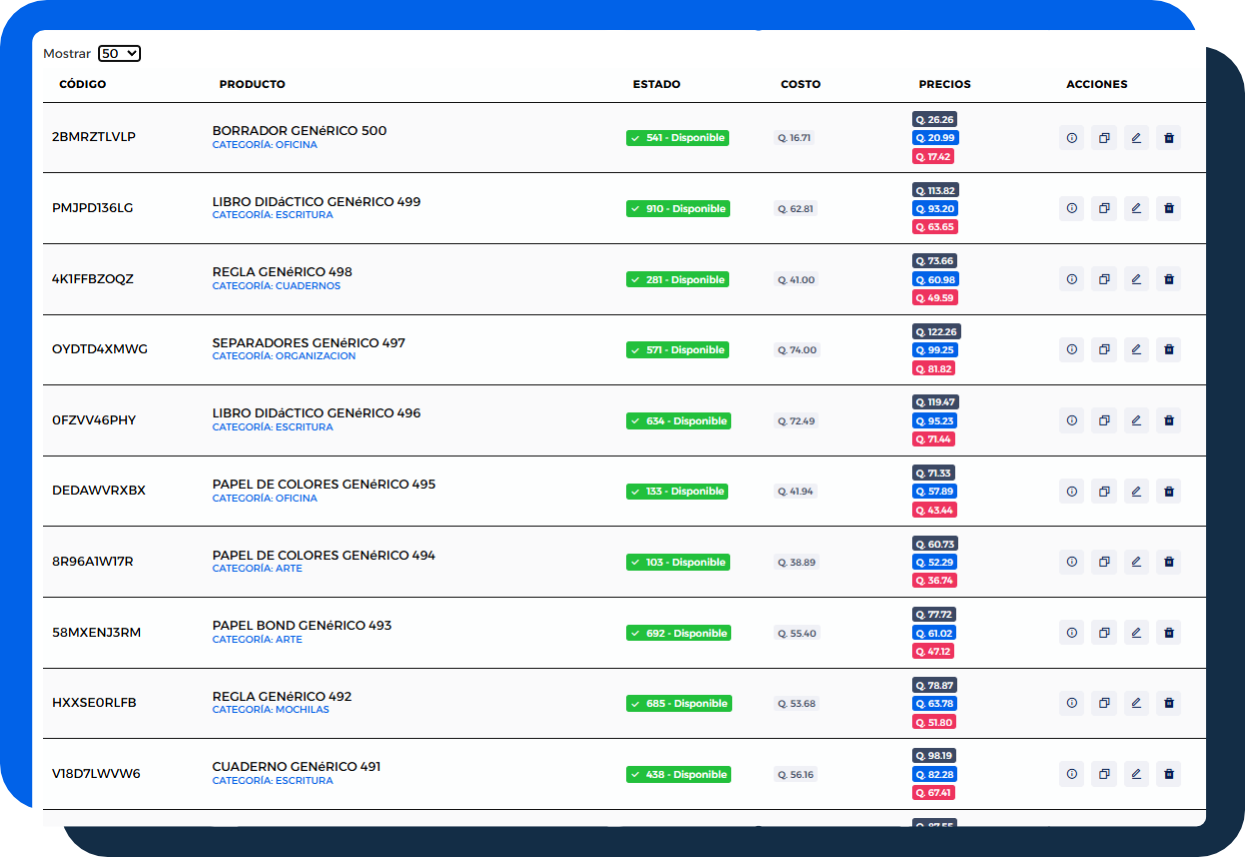The width and height of the screenshot is (1245, 857).
Task: Remove SEPARADORES GENÉRICO 497 via trash icon
Action: click(x=1169, y=350)
